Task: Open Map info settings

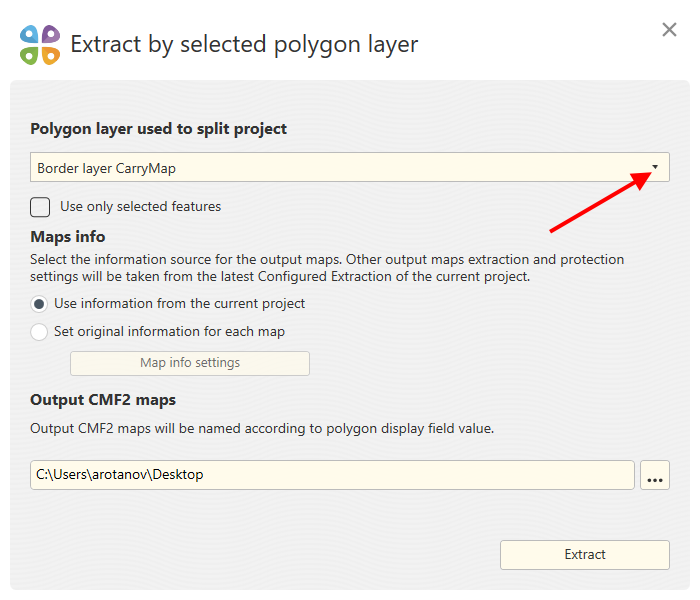Action: (190, 363)
